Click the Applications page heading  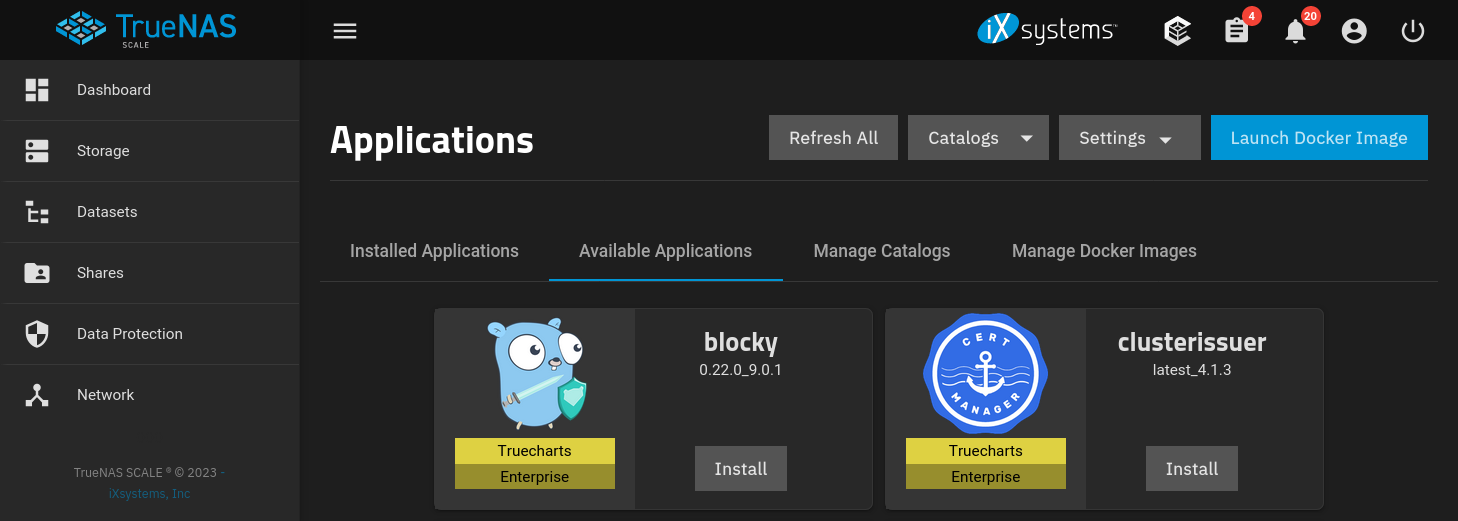pos(432,141)
